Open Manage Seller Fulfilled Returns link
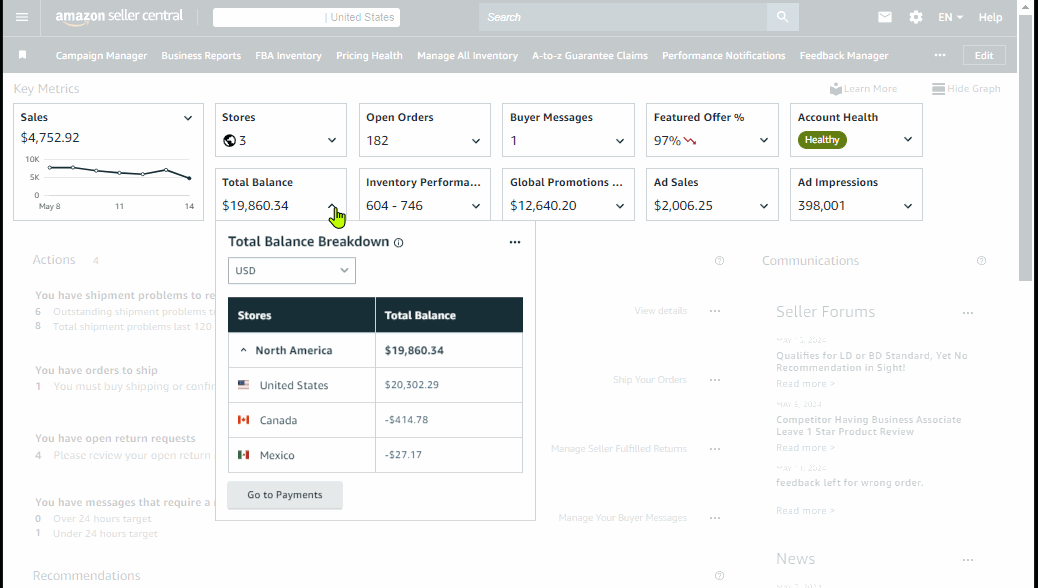This screenshot has width=1038, height=588. (x=619, y=449)
